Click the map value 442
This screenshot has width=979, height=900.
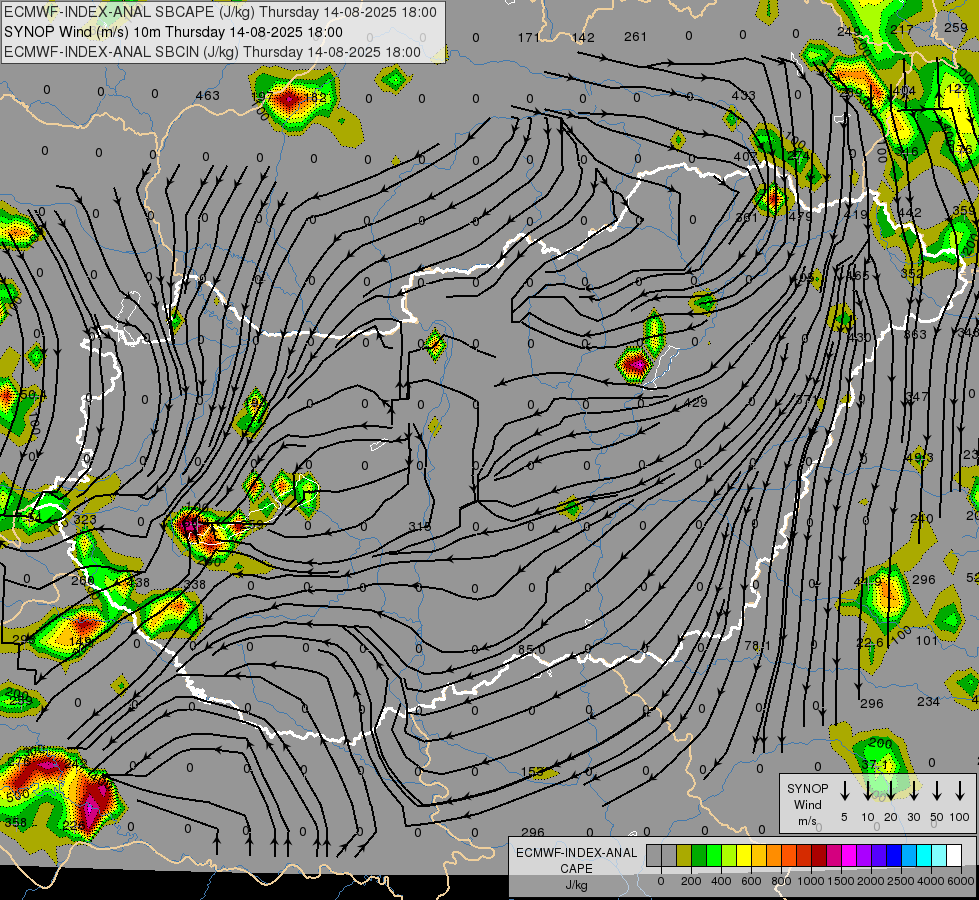pos(910,212)
